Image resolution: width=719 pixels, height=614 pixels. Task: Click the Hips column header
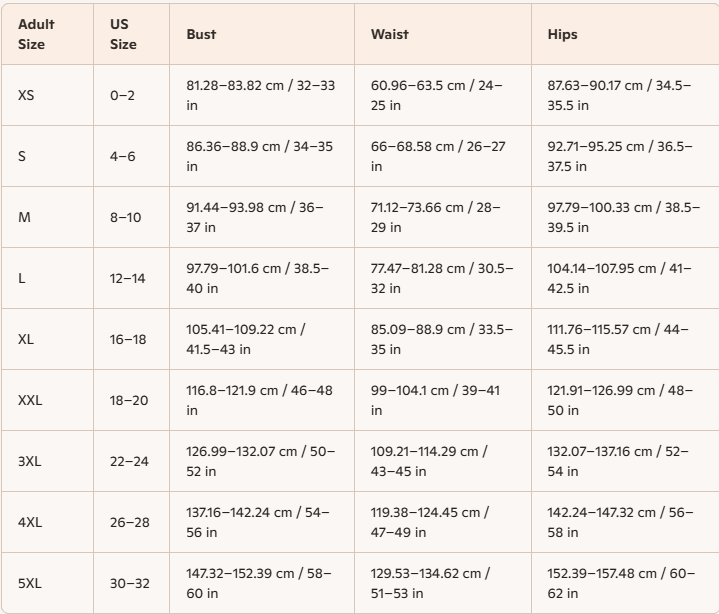(x=562, y=34)
